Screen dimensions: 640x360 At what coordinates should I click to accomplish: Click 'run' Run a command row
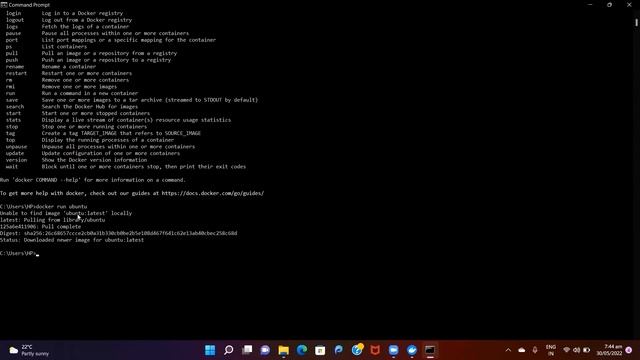point(72,93)
